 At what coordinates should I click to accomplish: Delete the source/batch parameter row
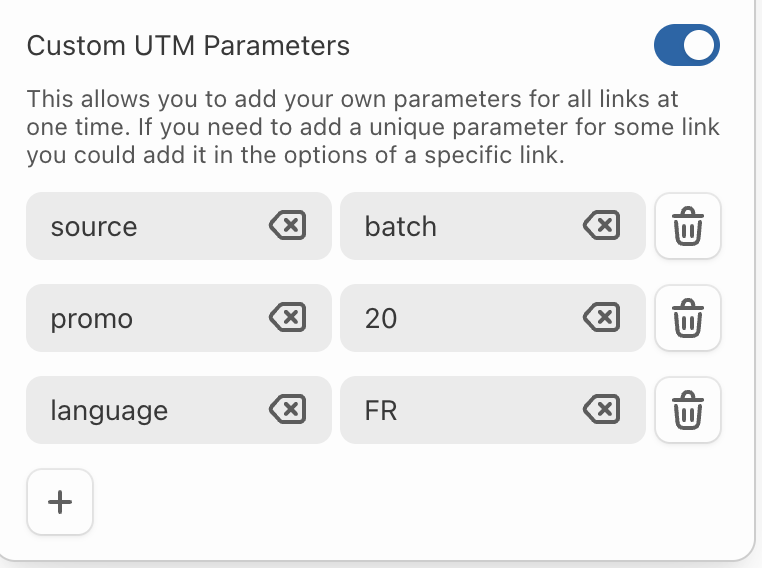click(x=687, y=226)
